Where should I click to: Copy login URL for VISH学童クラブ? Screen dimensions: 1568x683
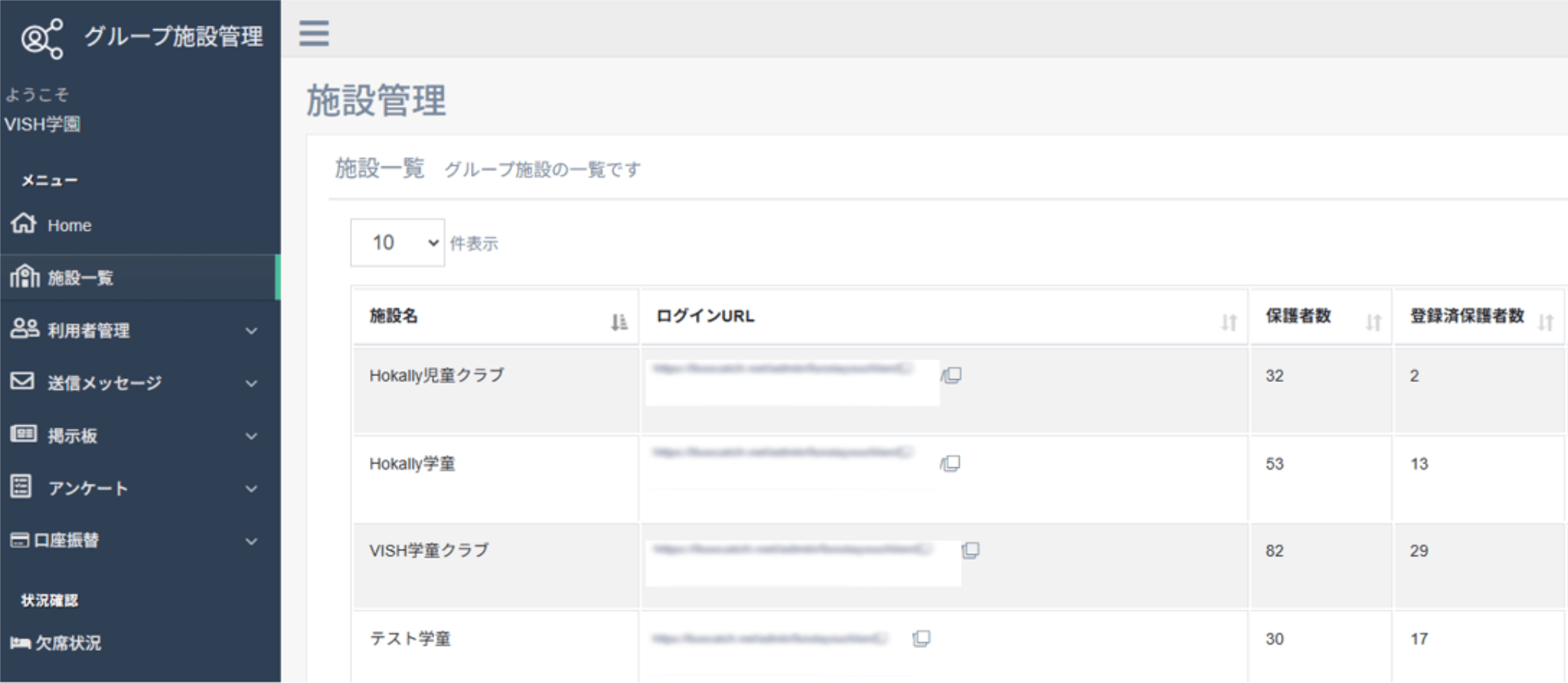coord(970,550)
